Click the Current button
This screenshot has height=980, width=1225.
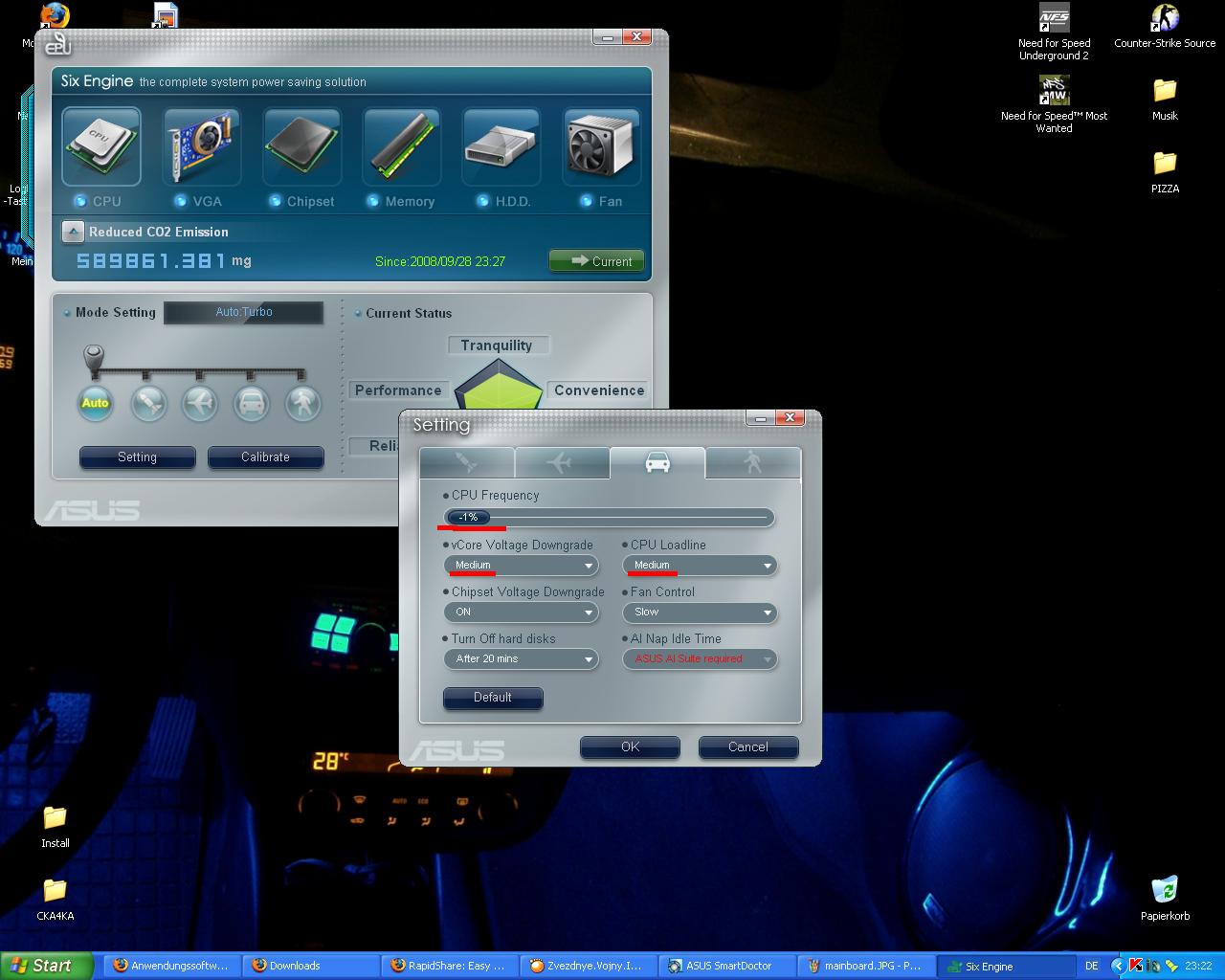[x=596, y=260]
